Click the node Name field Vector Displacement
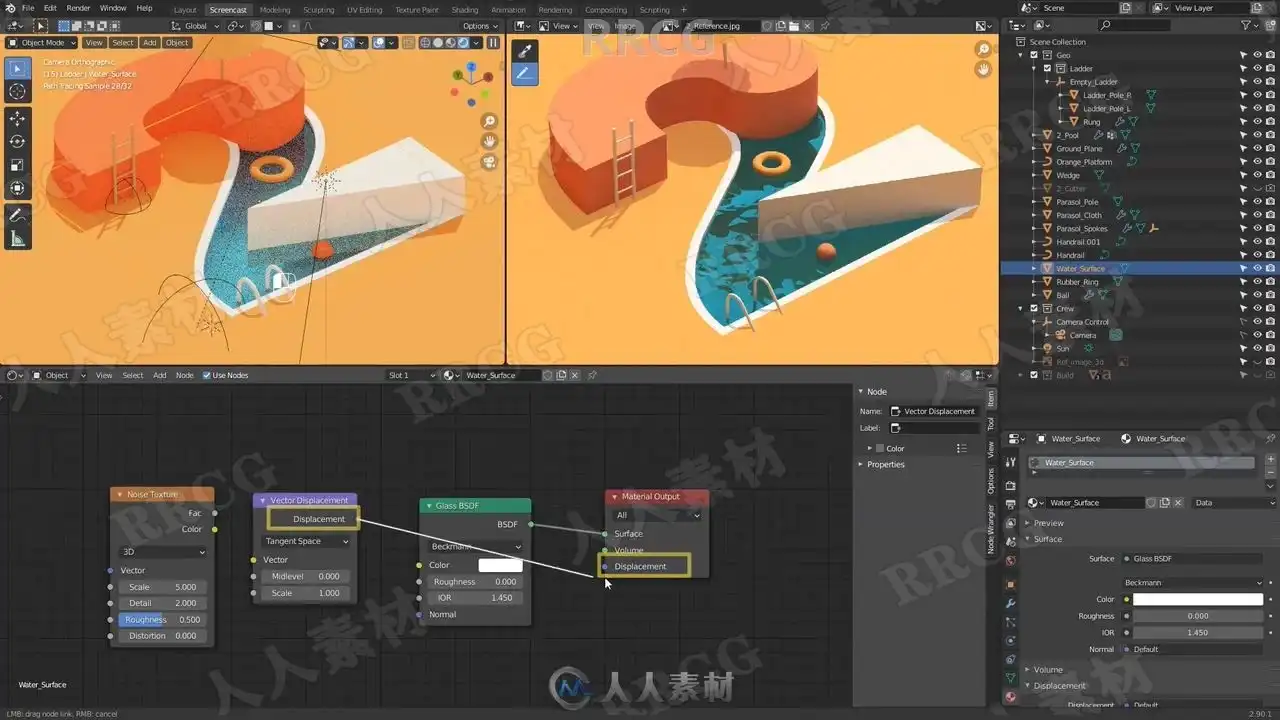The height and width of the screenshot is (720, 1280). [934, 411]
